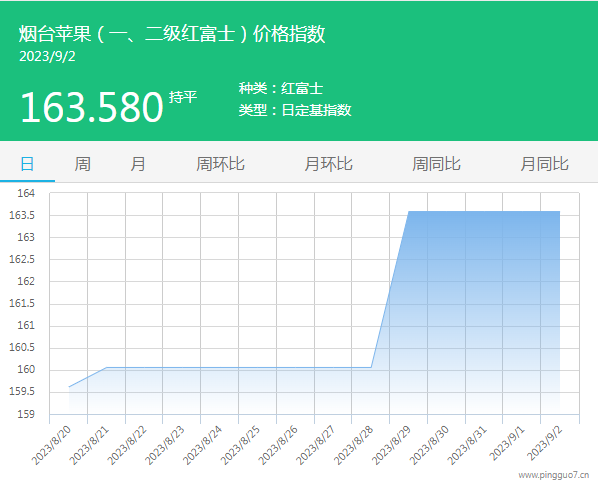Click the 2023/8/28 data point before rise
Screen dimensions: 598x486
(x=371, y=367)
